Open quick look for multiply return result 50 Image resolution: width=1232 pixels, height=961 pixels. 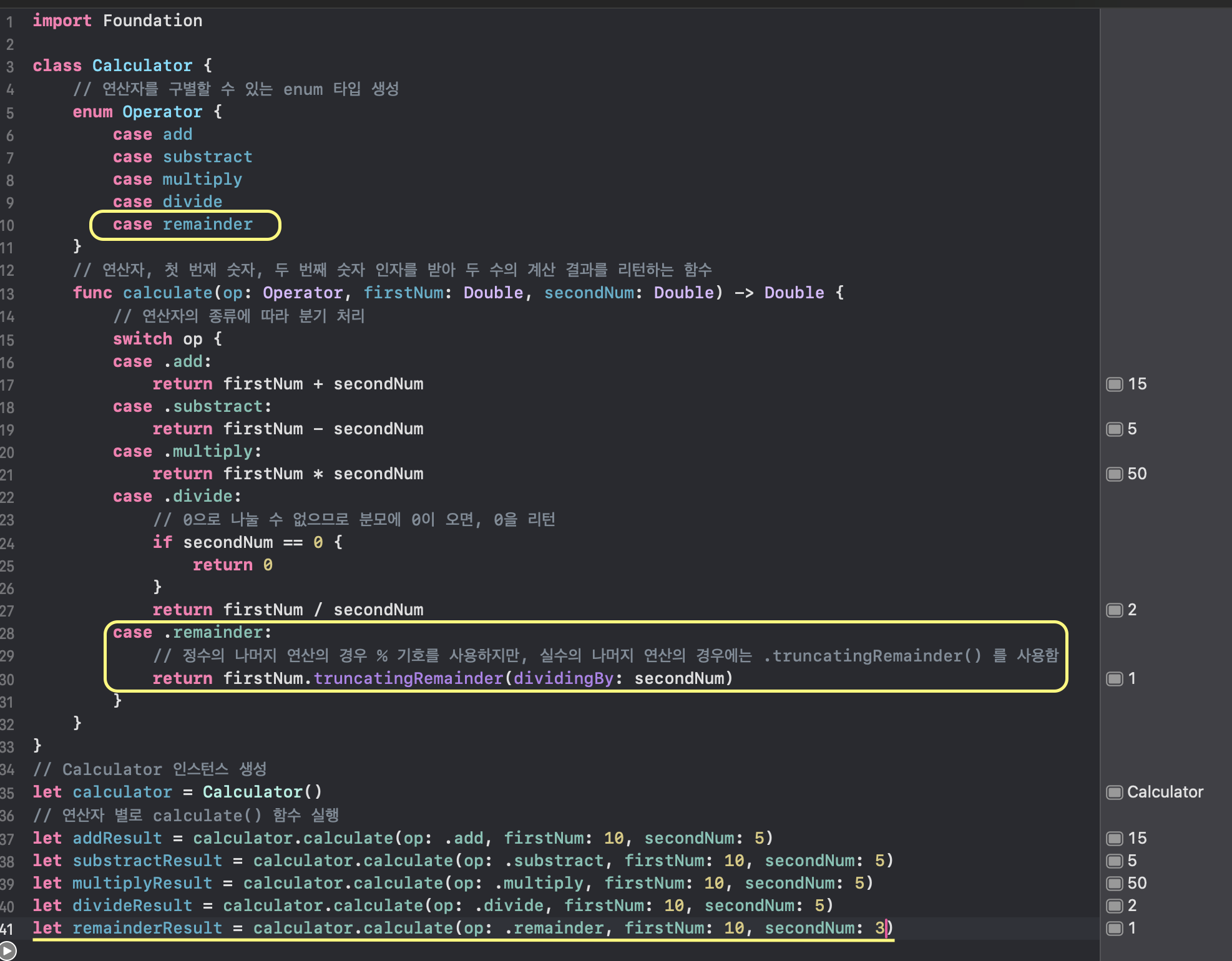click(1114, 474)
